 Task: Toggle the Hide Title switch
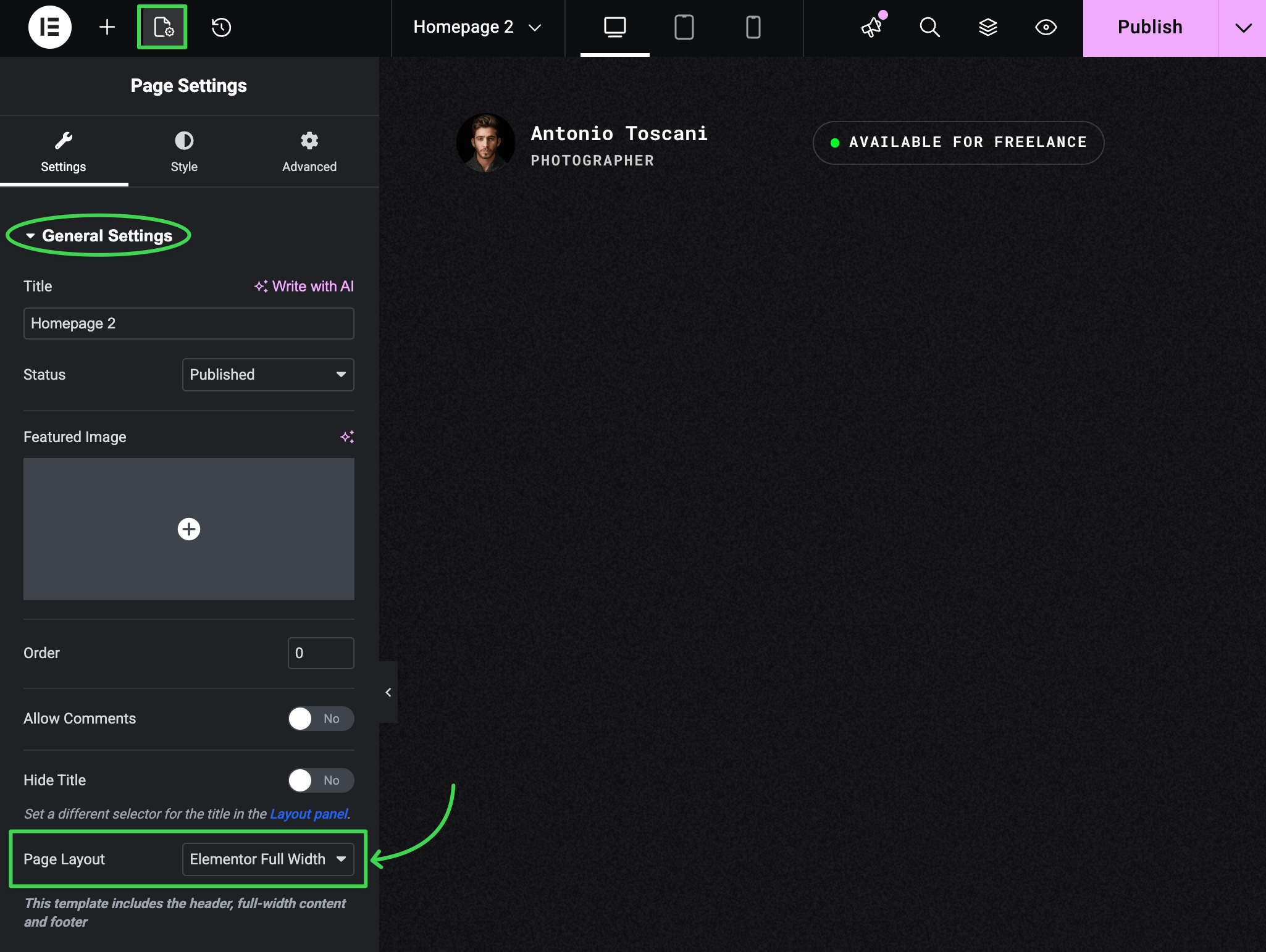[x=321, y=780]
